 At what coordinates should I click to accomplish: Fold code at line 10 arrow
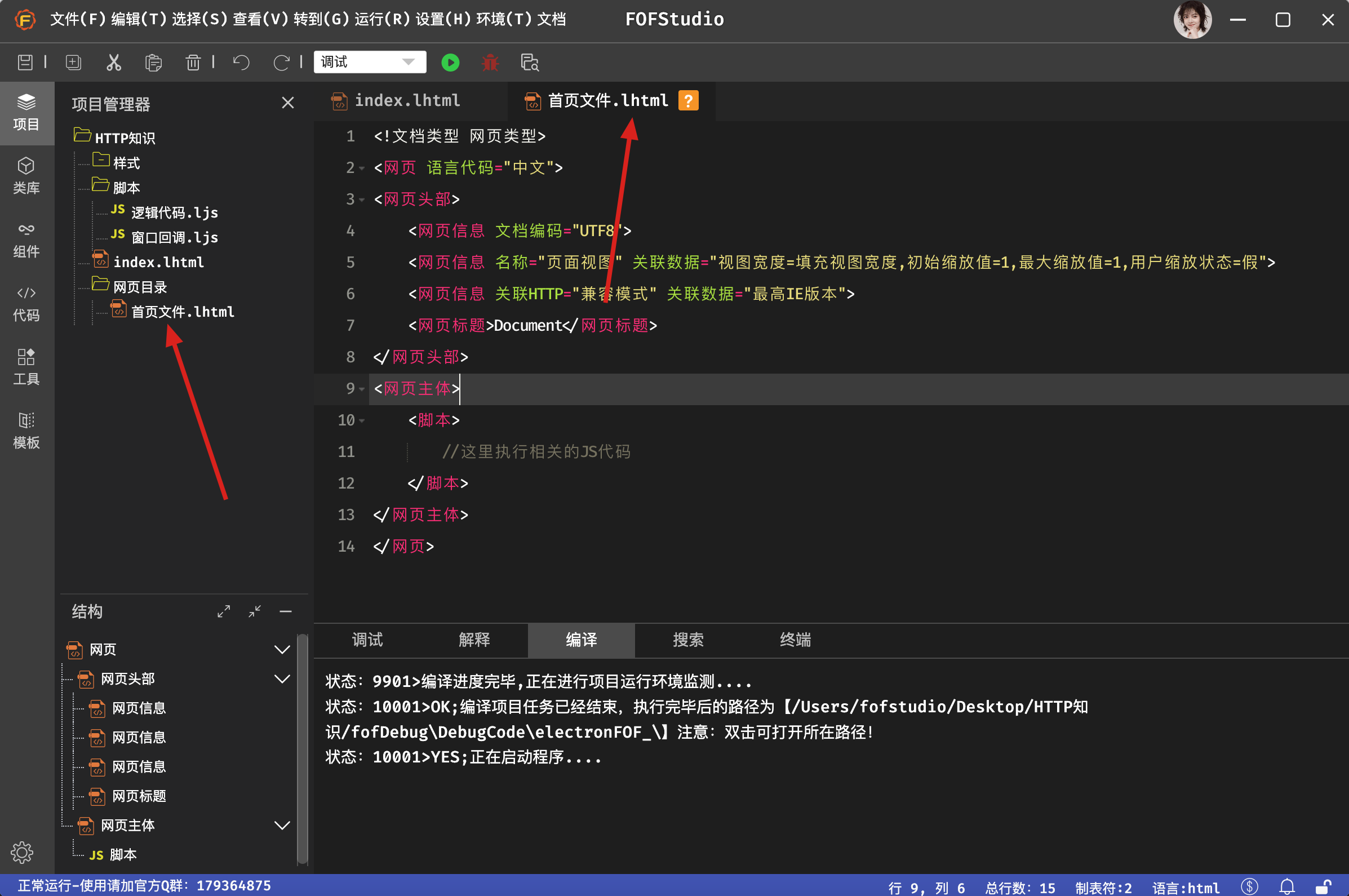tap(362, 421)
